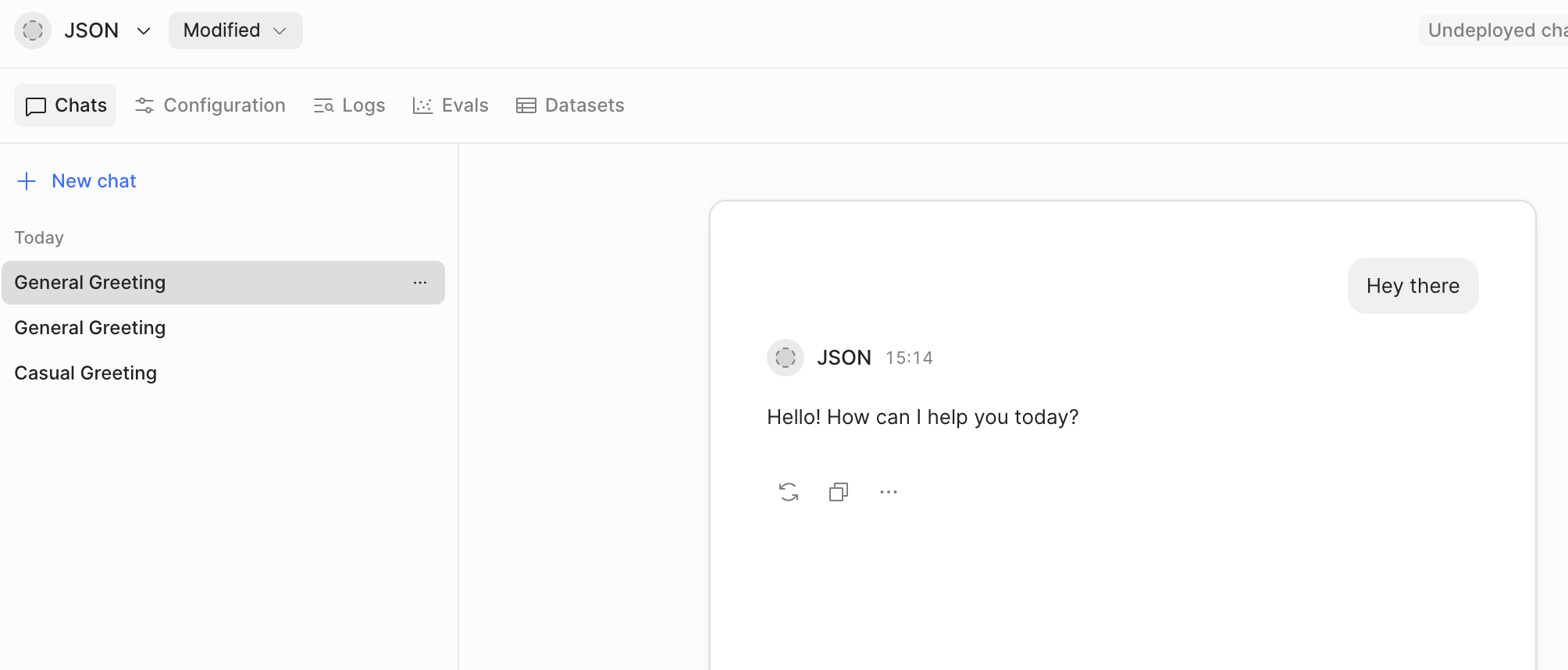
Task: Open the Modified version dropdown
Action: tap(235, 30)
